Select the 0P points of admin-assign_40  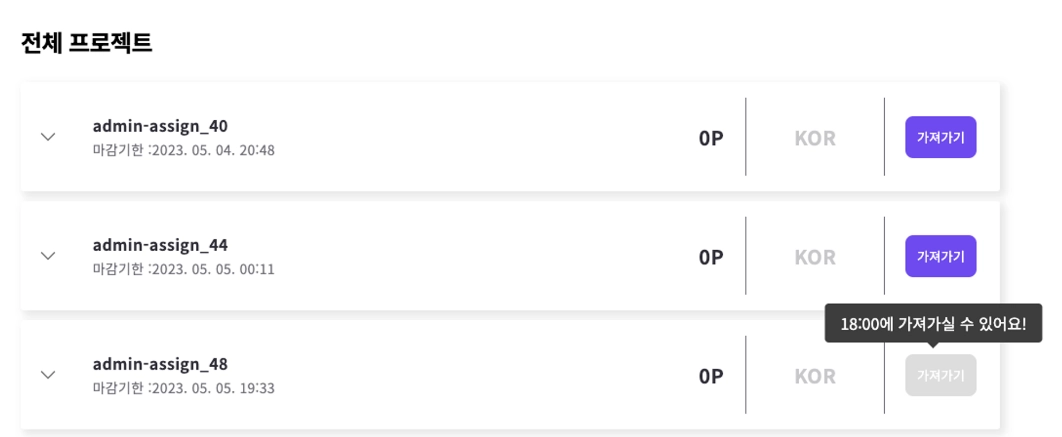[x=710, y=138]
